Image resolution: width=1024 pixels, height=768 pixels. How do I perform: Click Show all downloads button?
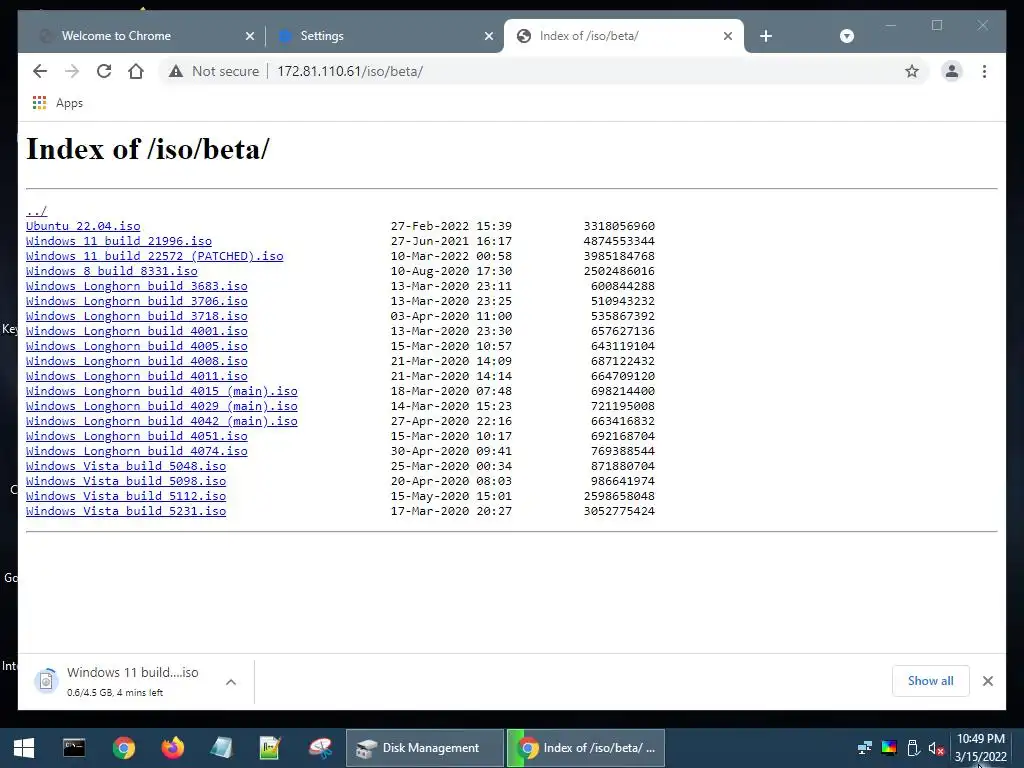(x=930, y=681)
